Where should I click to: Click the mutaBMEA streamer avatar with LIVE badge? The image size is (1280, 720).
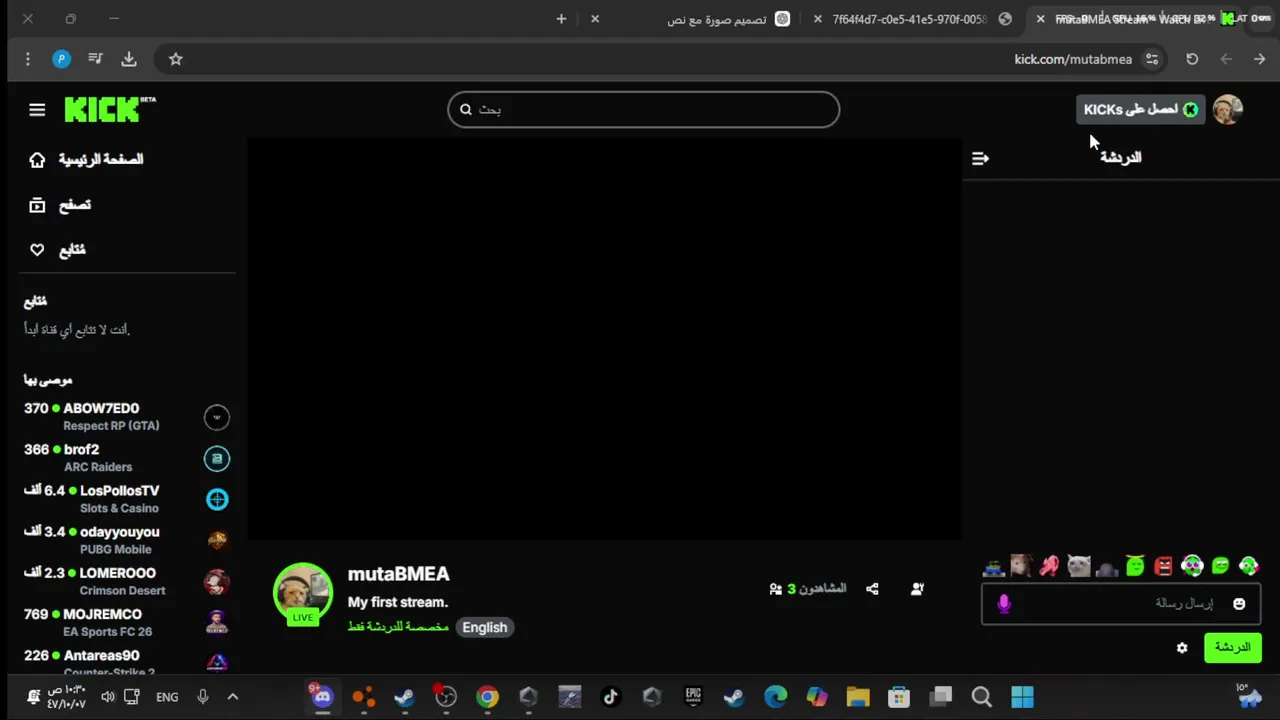(x=303, y=594)
